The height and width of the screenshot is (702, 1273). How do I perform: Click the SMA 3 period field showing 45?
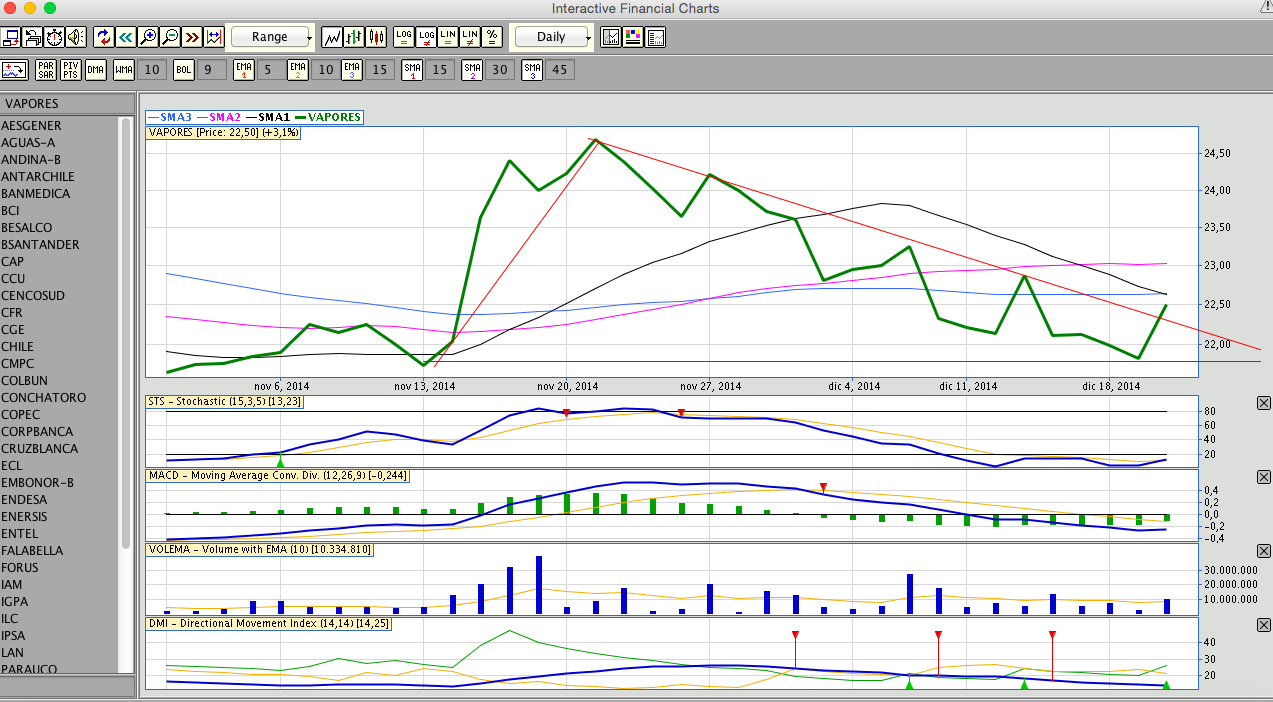[560, 70]
